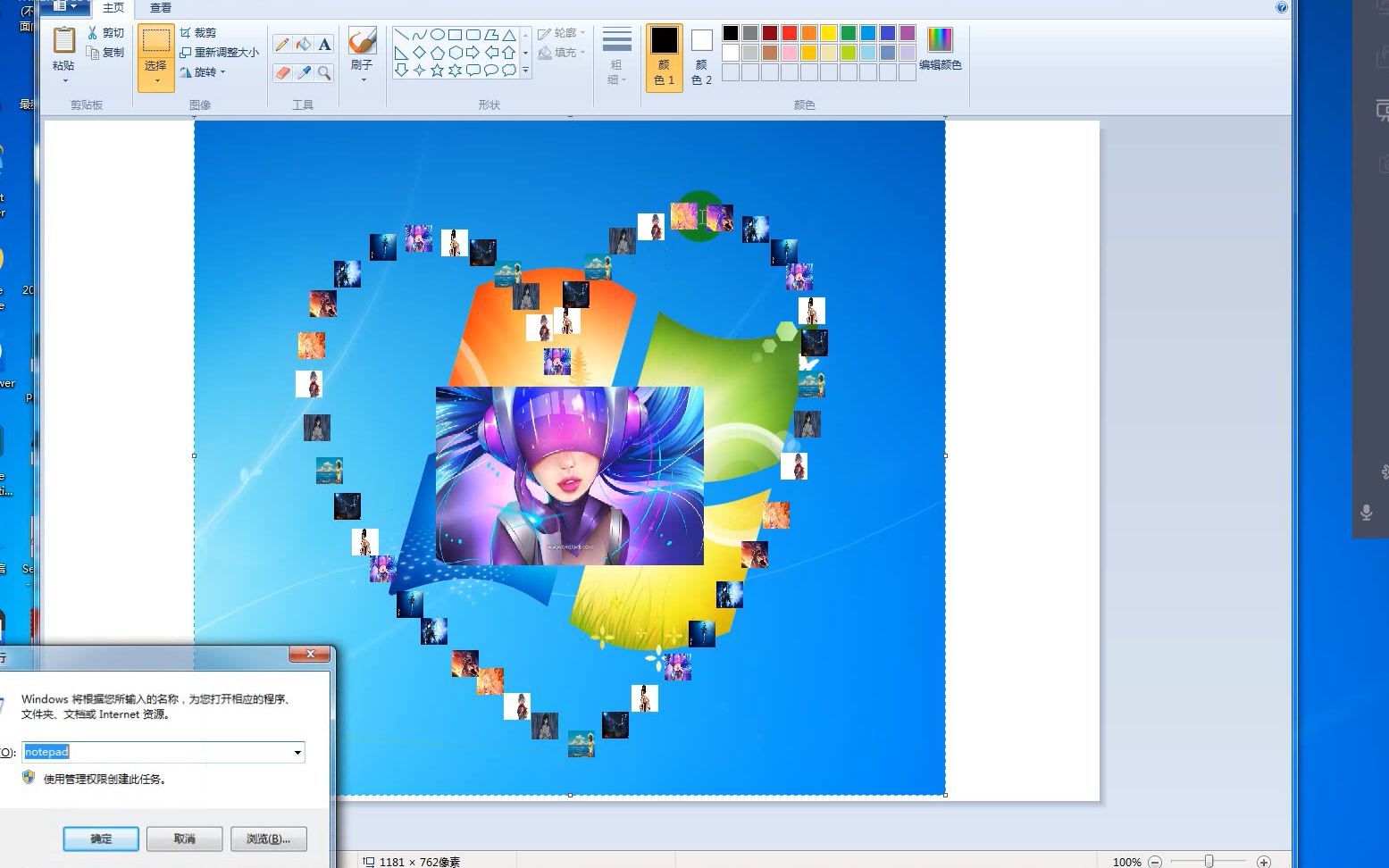Click the Copy (复制) button
This screenshot has height=868, width=1389.
(105, 53)
